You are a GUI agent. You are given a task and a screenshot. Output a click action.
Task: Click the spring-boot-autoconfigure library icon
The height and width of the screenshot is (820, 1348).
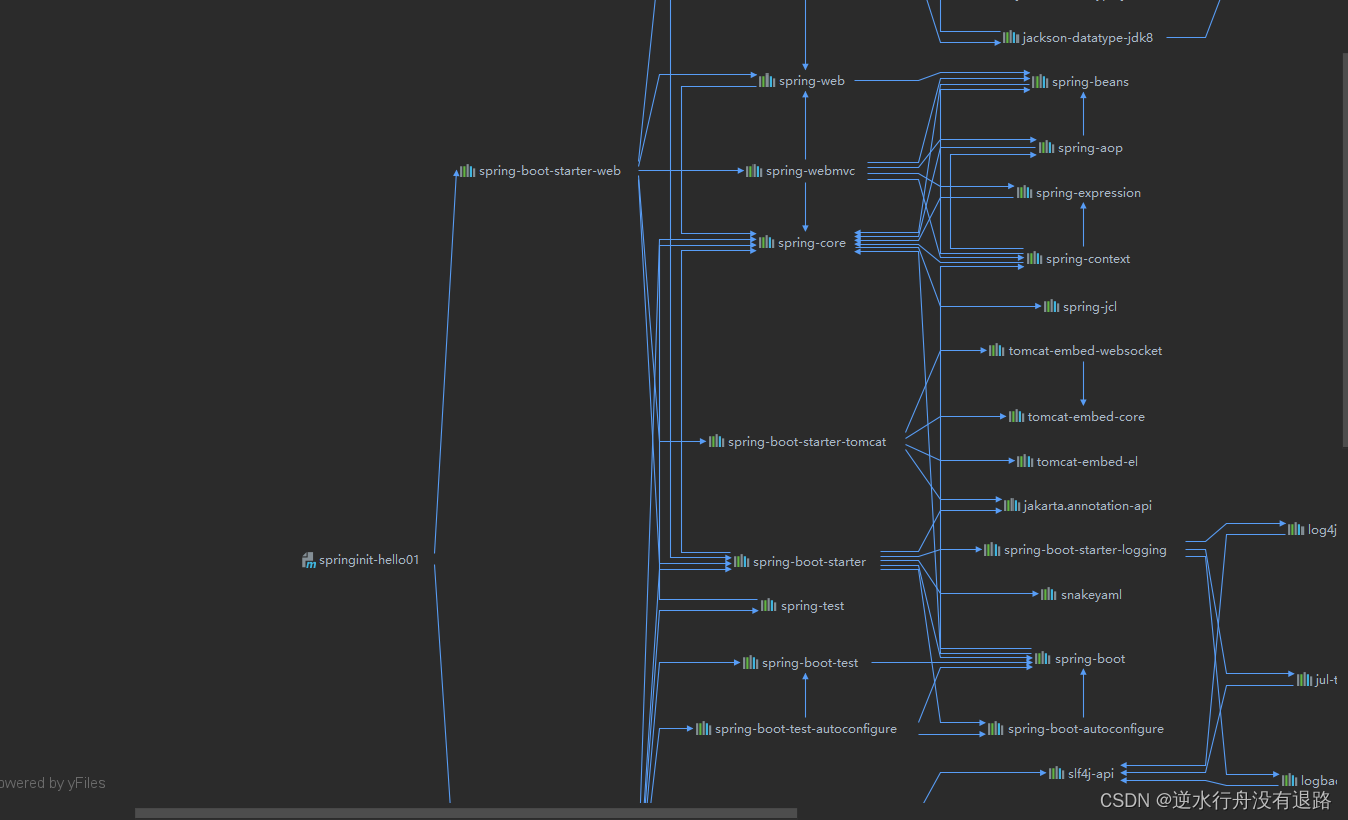[996, 728]
